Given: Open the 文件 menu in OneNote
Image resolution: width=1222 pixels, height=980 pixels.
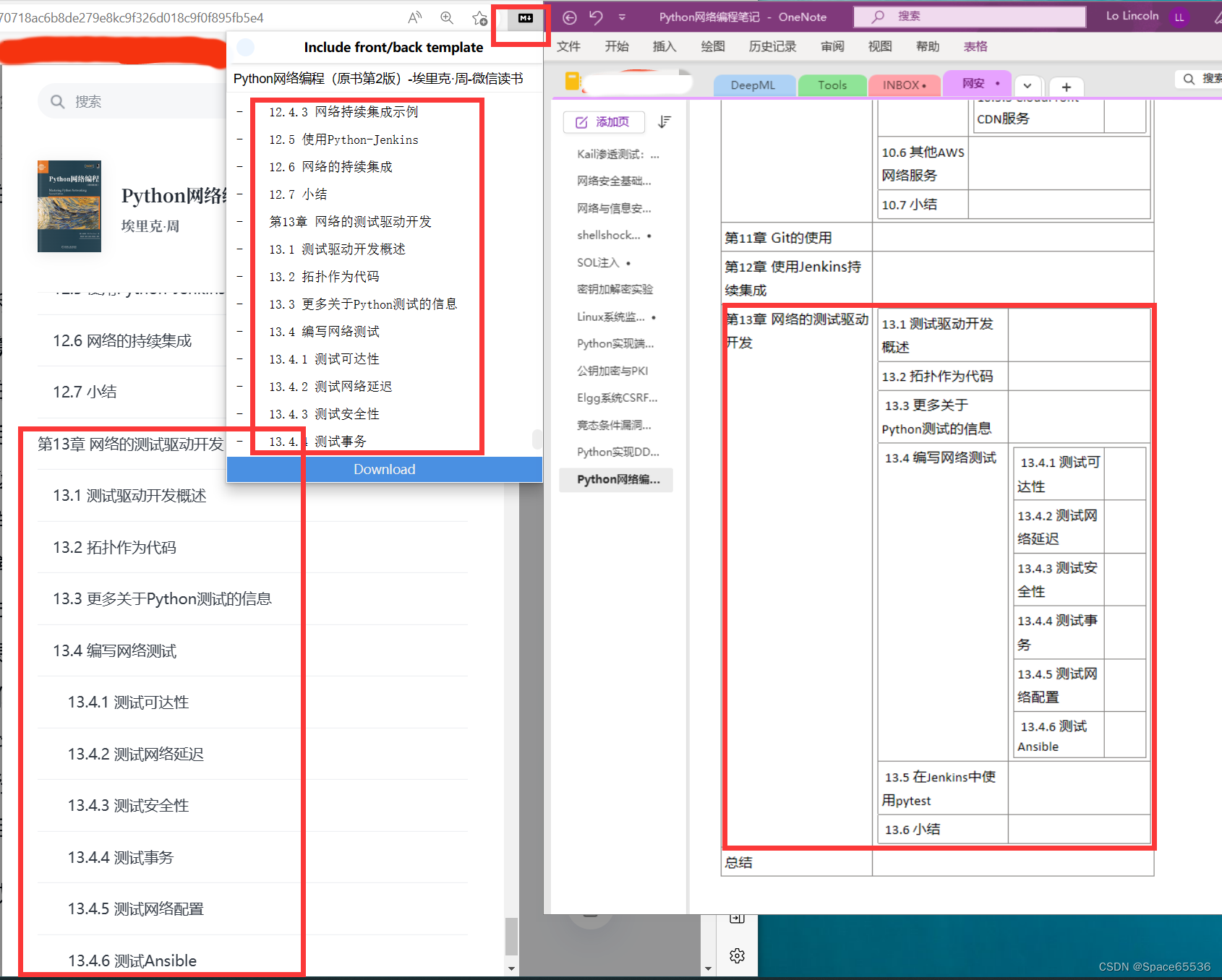Looking at the screenshot, I should point(568,46).
